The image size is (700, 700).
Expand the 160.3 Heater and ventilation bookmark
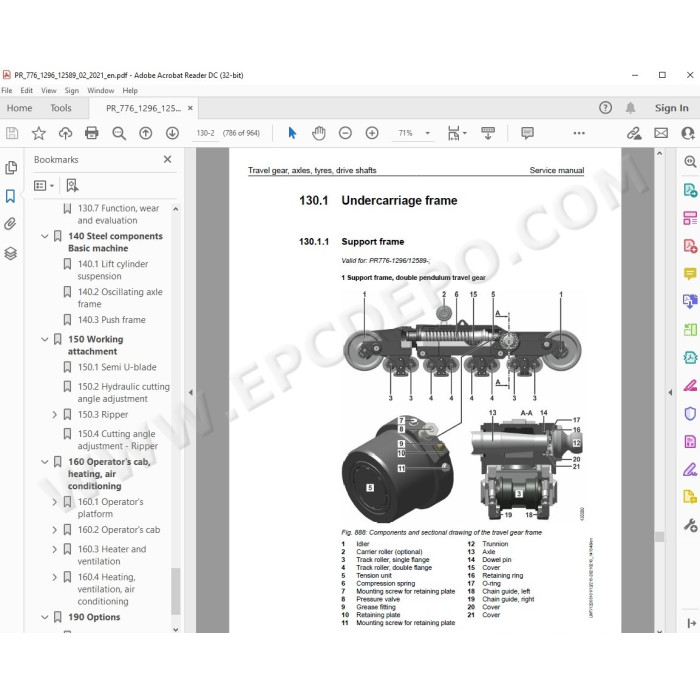pos(54,549)
